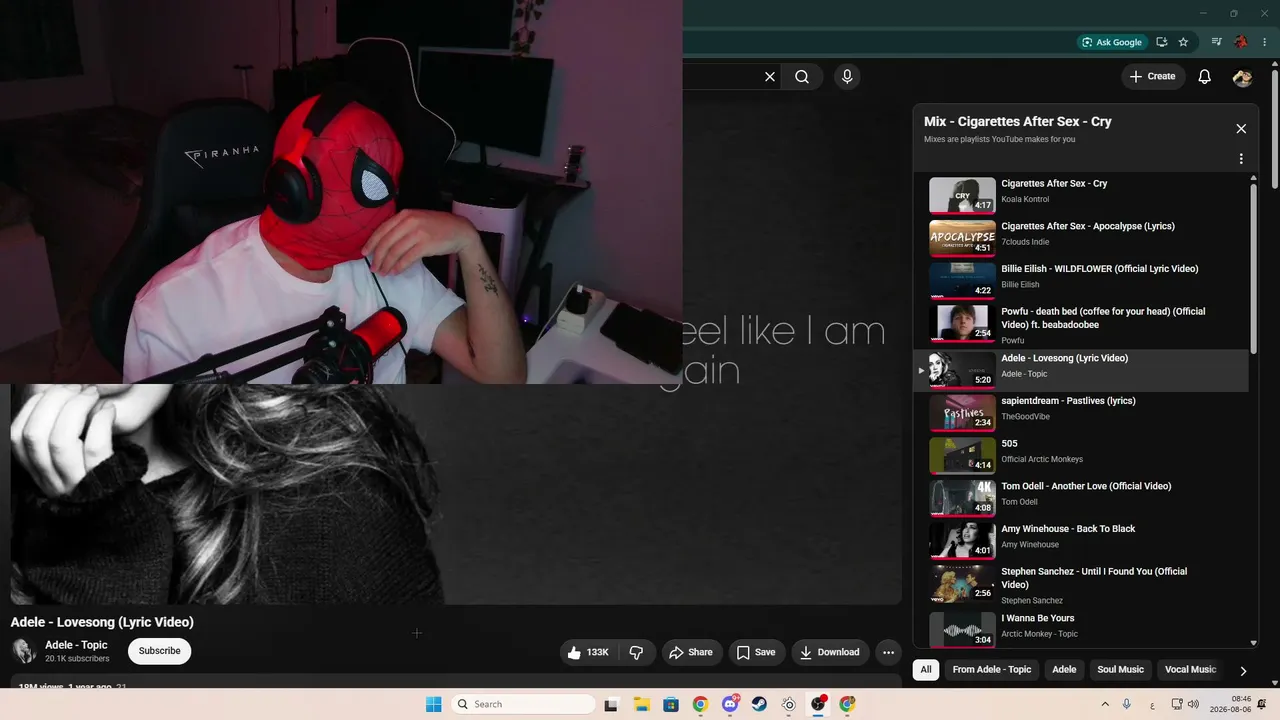Open more actions menu under the video

888,652
